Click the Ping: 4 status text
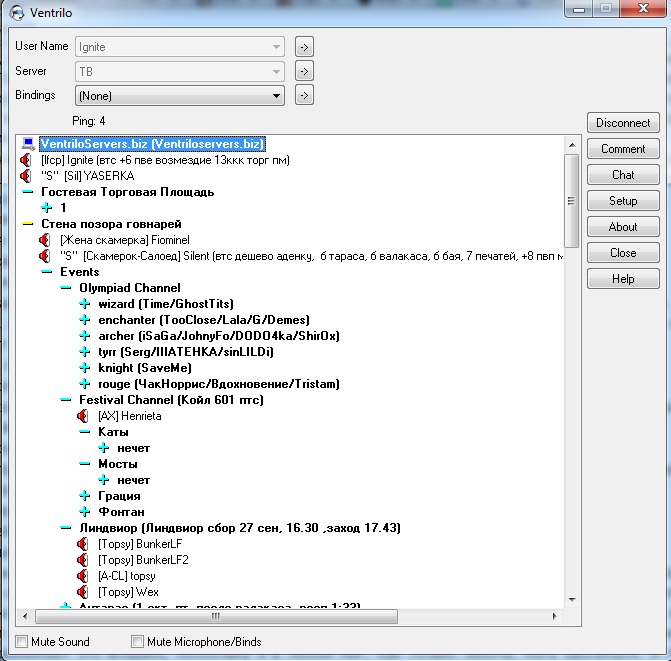Image resolution: width=671 pixels, height=661 pixels. (x=89, y=121)
